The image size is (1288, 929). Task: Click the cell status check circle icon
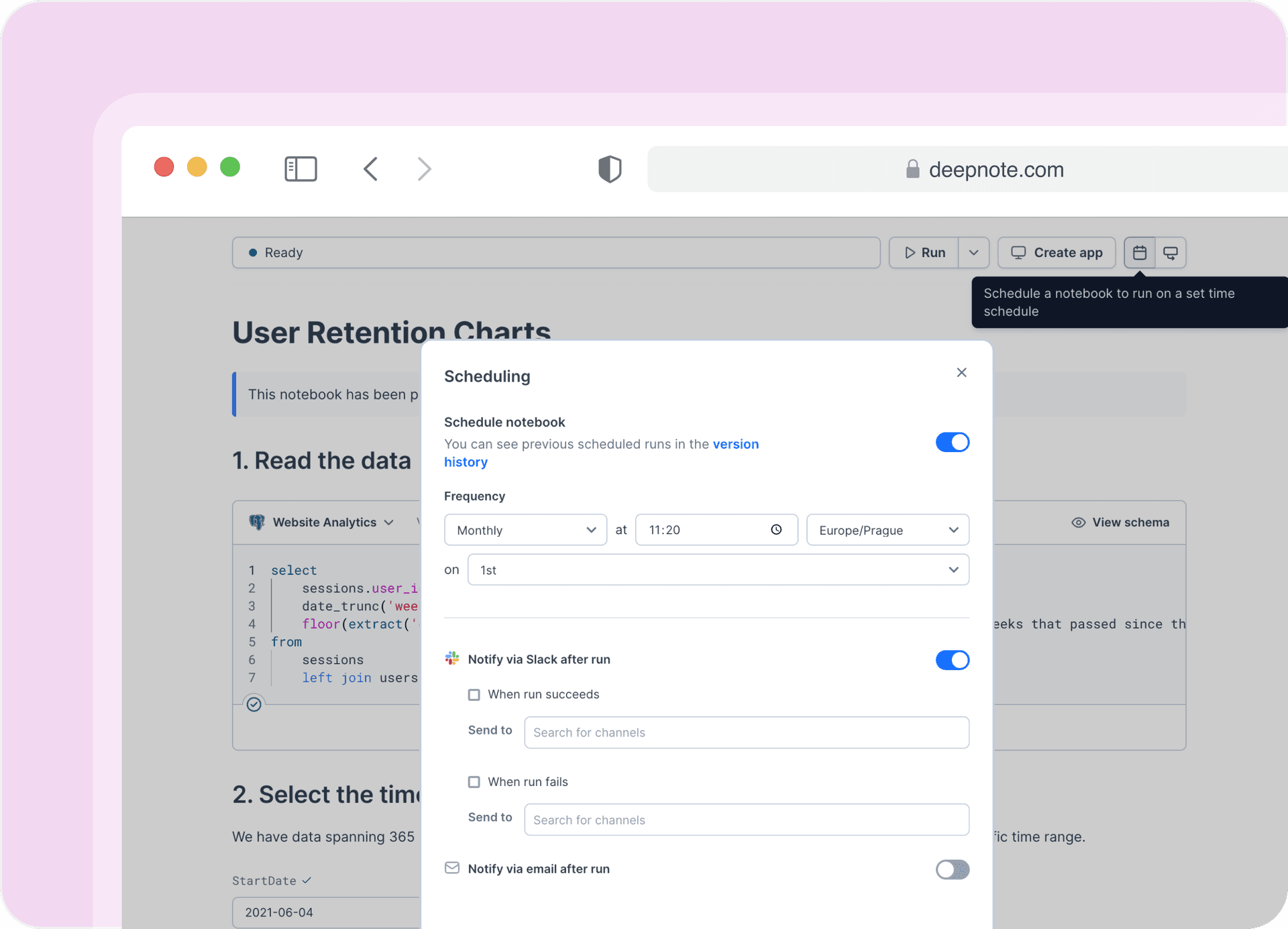point(254,704)
